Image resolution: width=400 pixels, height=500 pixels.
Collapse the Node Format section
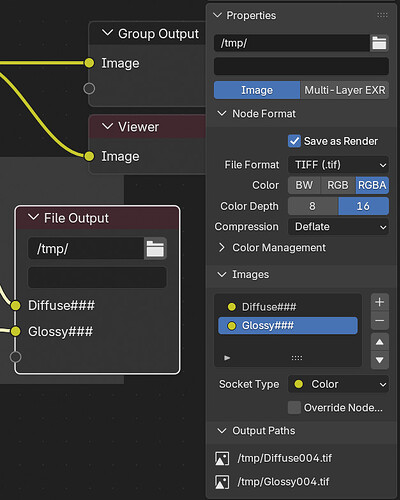point(222,114)
